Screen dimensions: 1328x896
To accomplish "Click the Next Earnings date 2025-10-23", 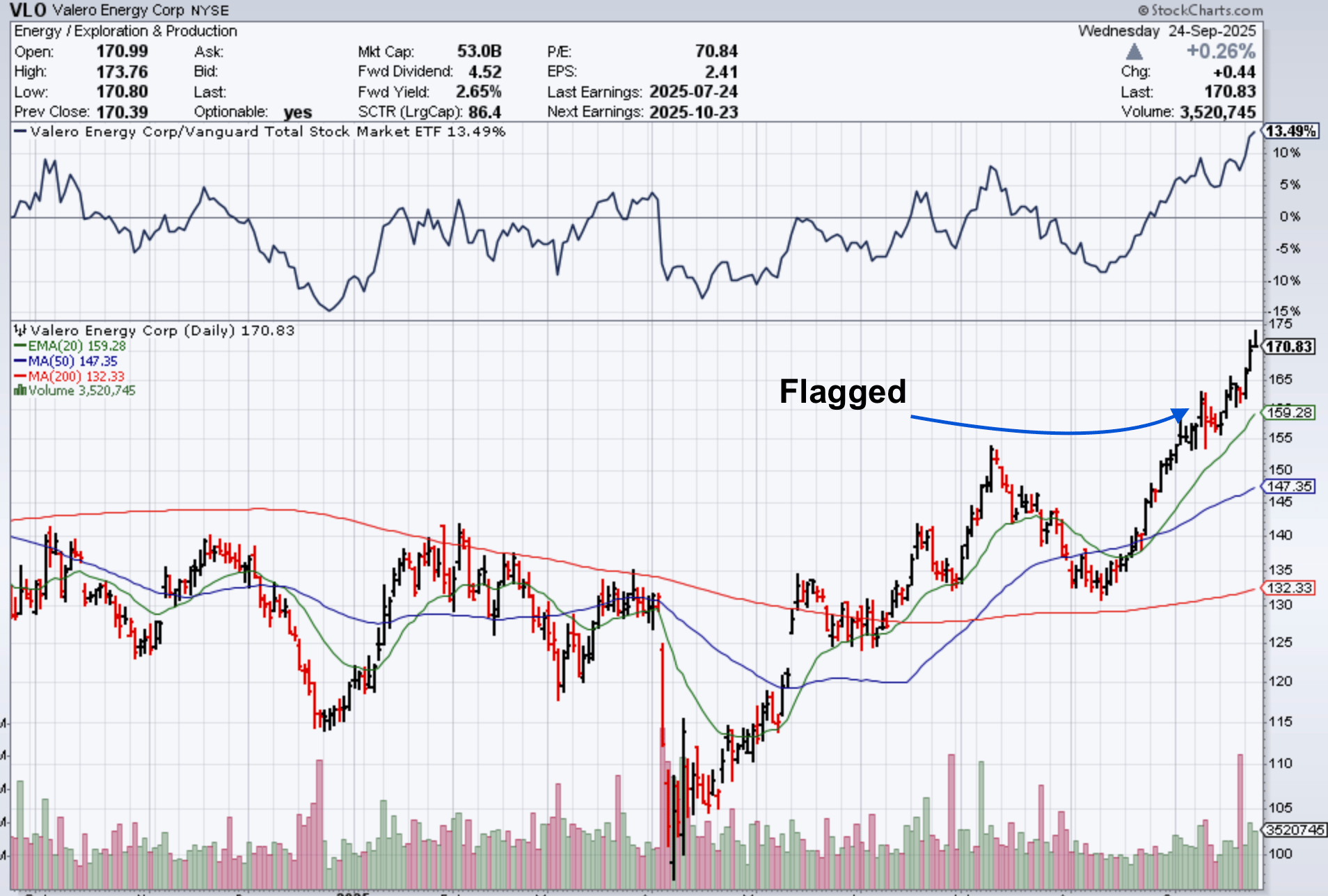I will click(693, 112).
